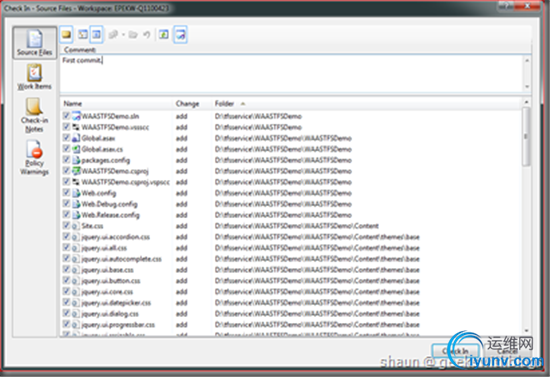Click the Web.config file icon

pos(76,193)
